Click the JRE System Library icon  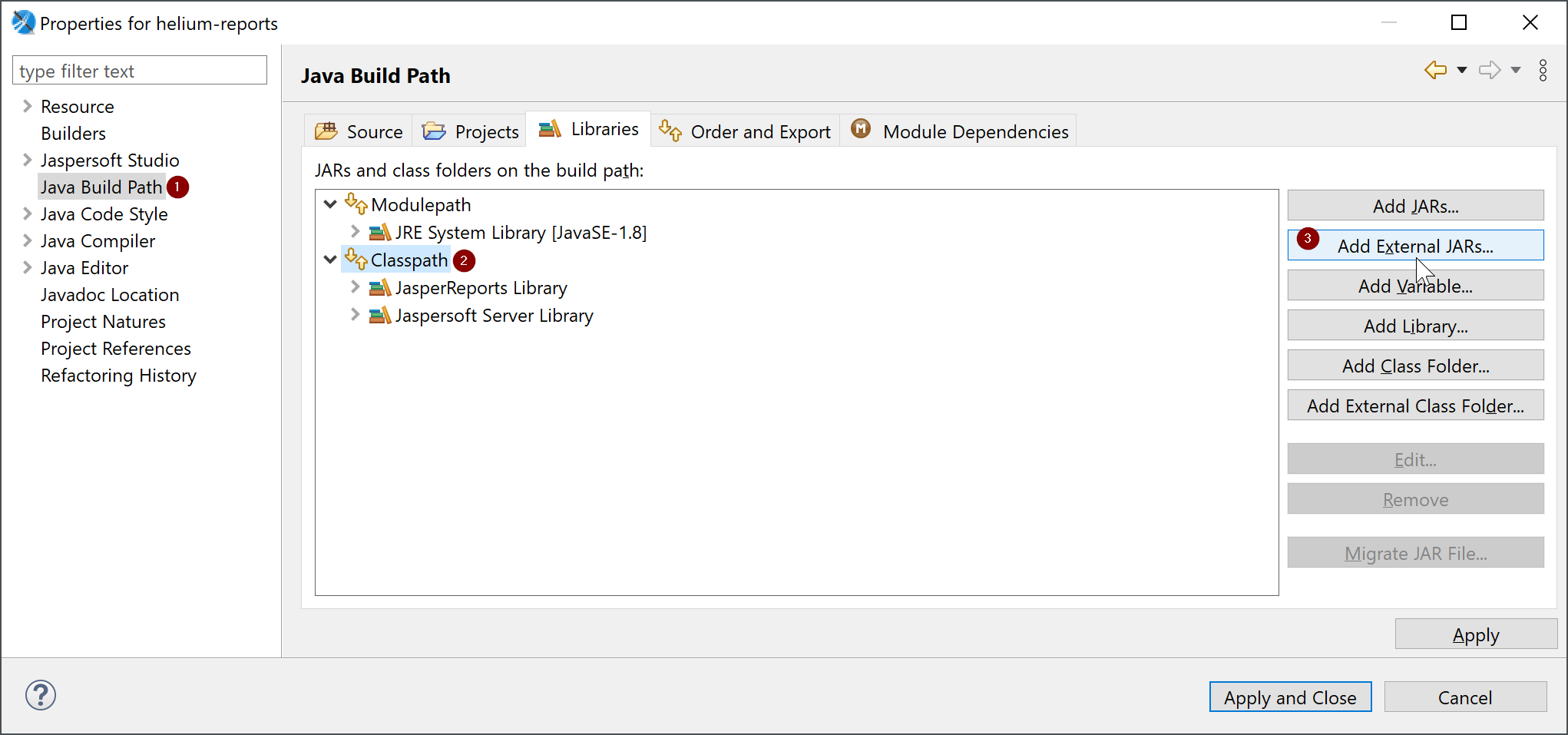point(379,233)
